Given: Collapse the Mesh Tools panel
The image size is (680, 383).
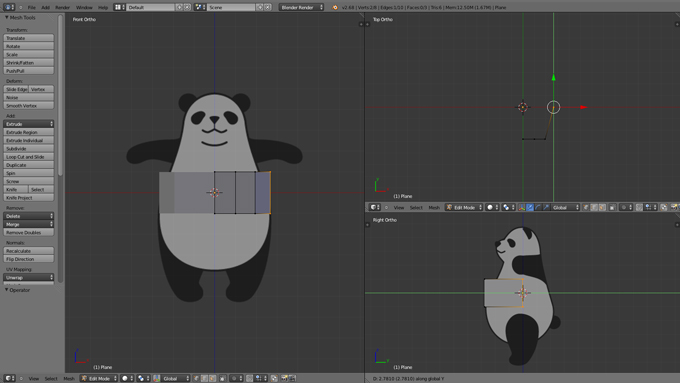Looking at the screenshot, I should (7, 17).
